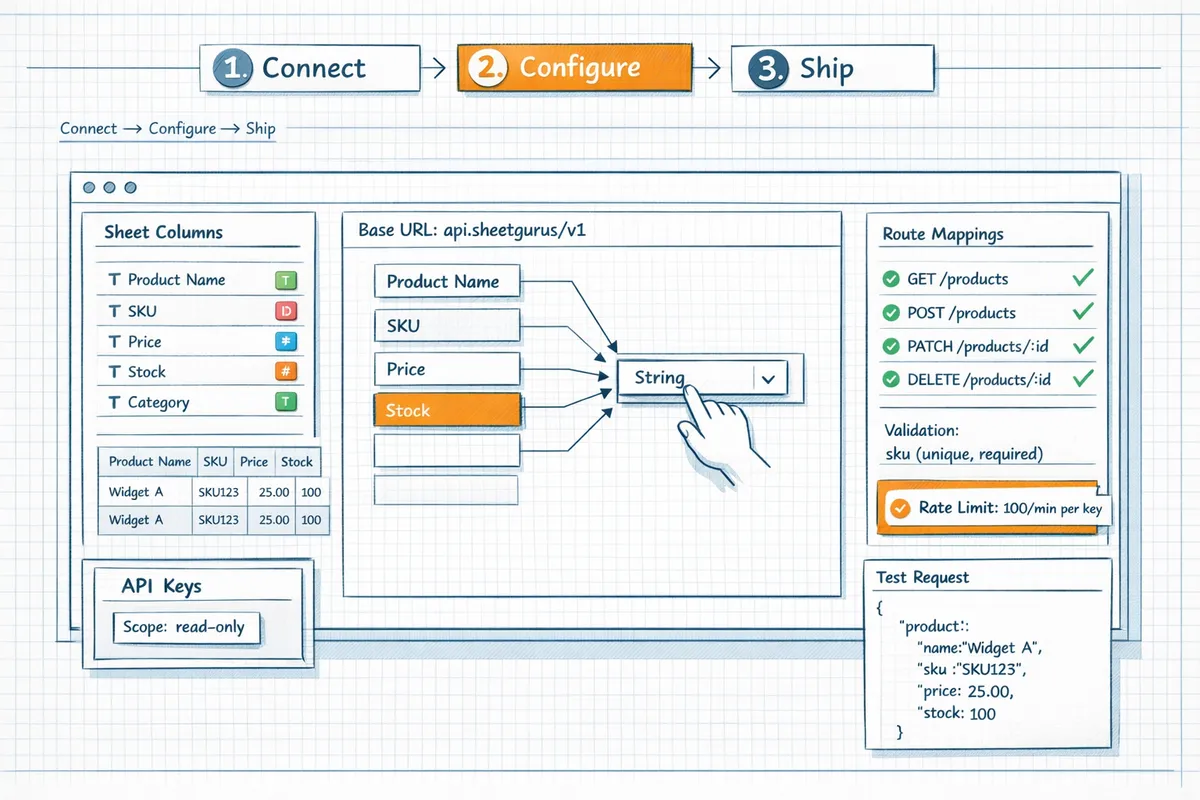Follow the Ship breadcrumb link
Image resolution: width=1200 pixels, height=800 pixels.
[260, 128]
